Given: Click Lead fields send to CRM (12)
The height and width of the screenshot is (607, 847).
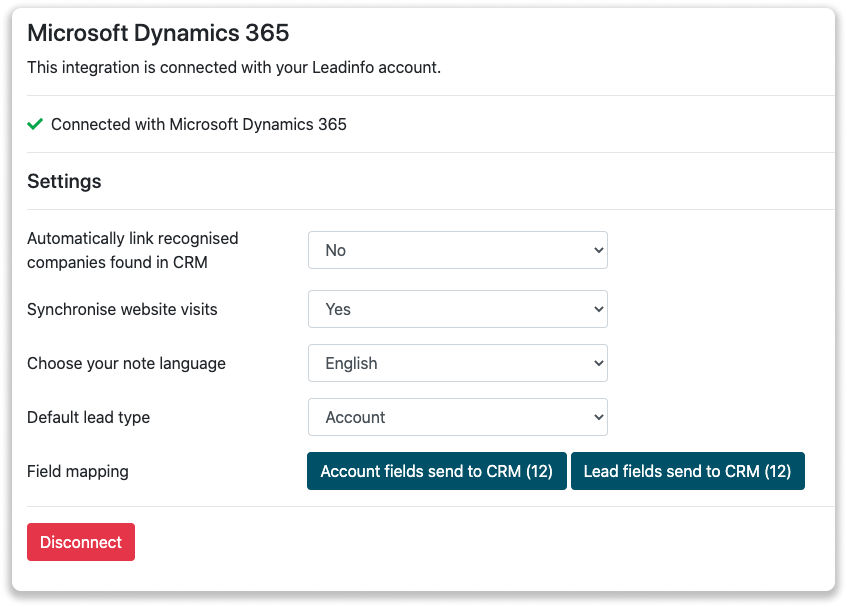Looking at the screenshot, I should [688, 471].
